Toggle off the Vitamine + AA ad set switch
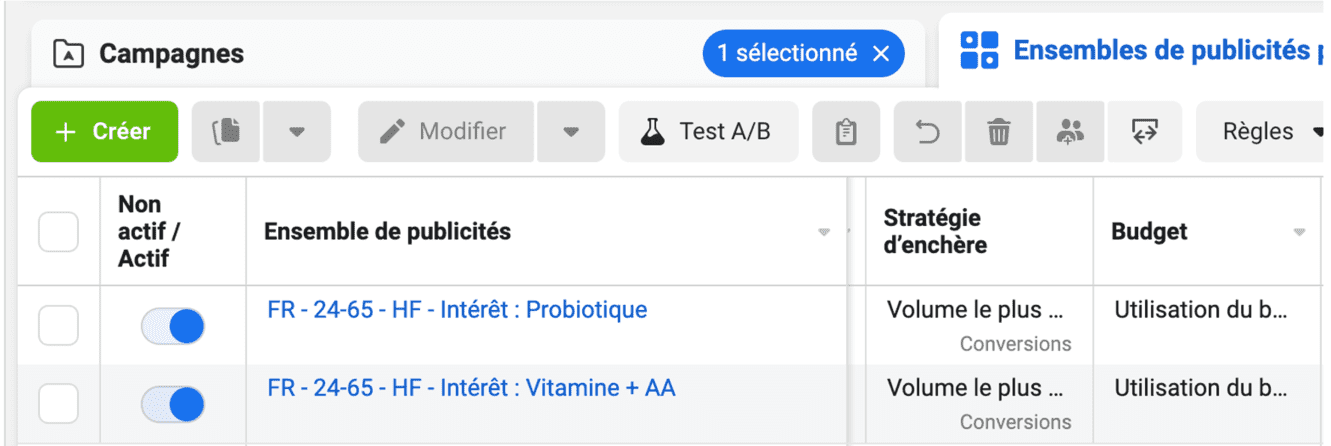 tap(173, 404)
